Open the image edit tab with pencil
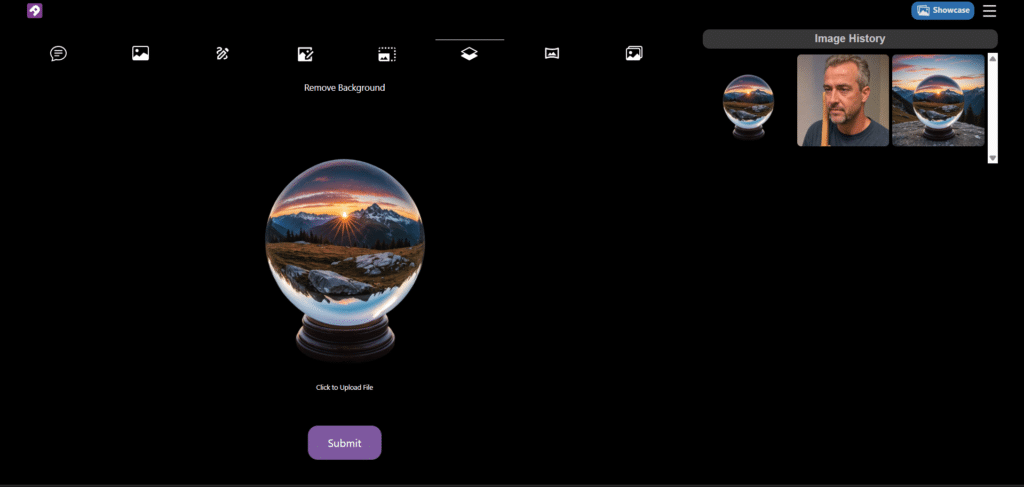1024x487 pixels. pyautogui.click(x=305, y=54)
